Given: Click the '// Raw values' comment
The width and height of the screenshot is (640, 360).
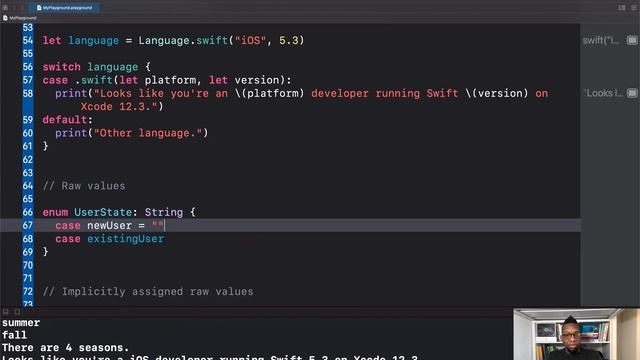Looking at the screenshot, I should 84,186.
